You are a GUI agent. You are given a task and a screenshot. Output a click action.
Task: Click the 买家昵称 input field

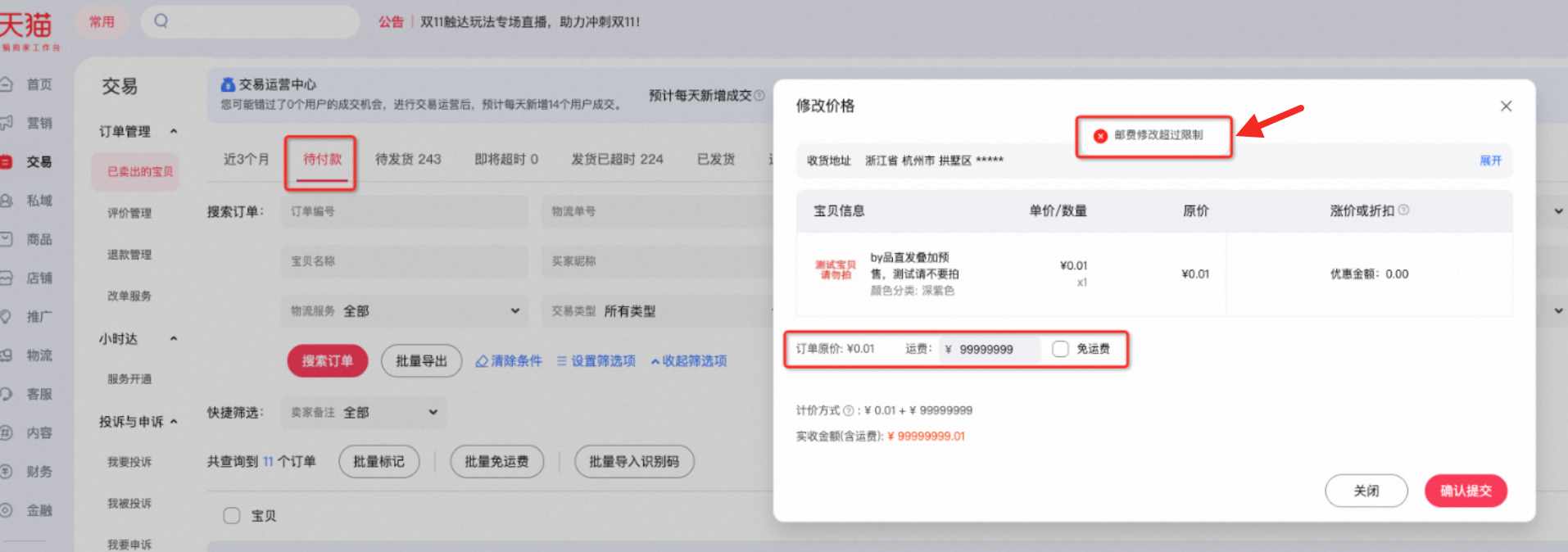(659, 261)
